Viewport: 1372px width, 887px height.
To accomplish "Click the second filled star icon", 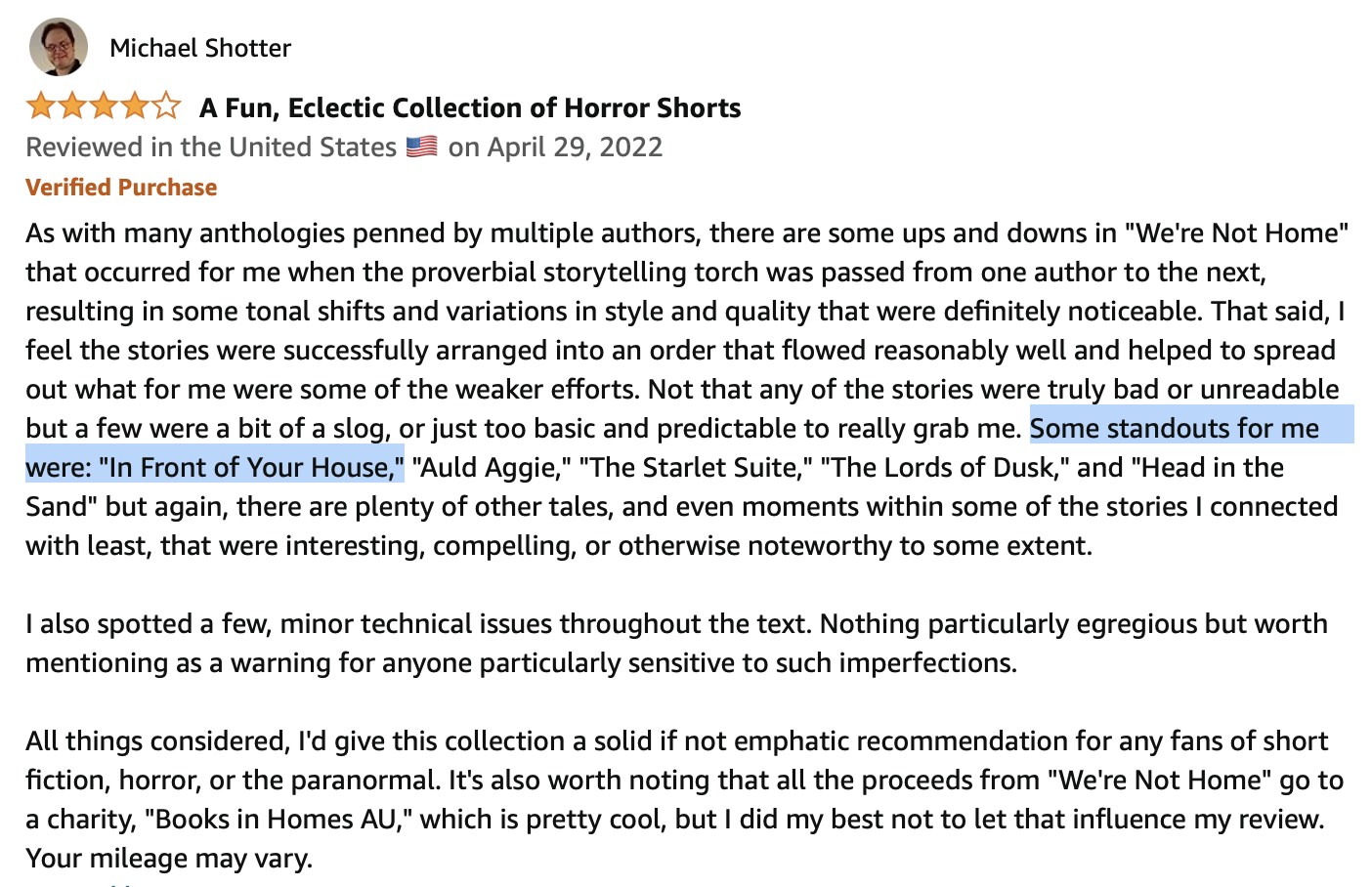I will (72, 106).
